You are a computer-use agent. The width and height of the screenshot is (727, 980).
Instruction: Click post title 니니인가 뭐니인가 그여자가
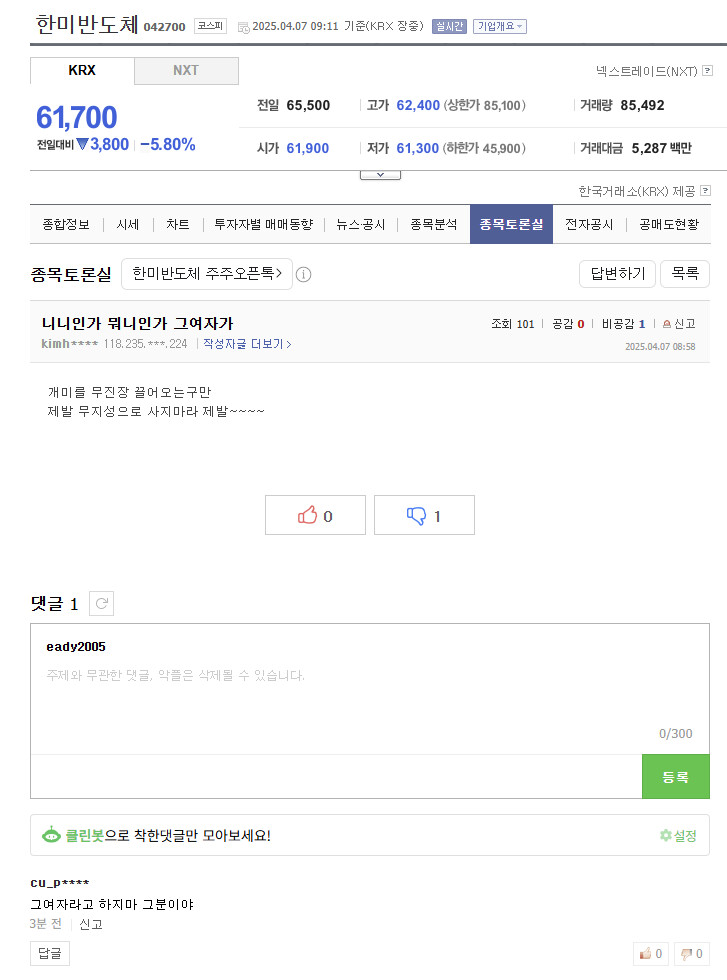138,324
